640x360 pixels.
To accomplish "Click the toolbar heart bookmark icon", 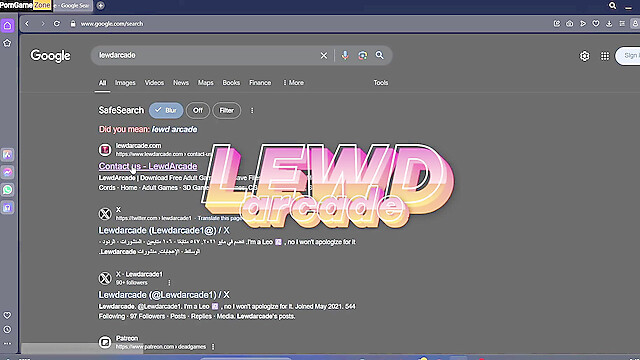I will tap(596, 24).
